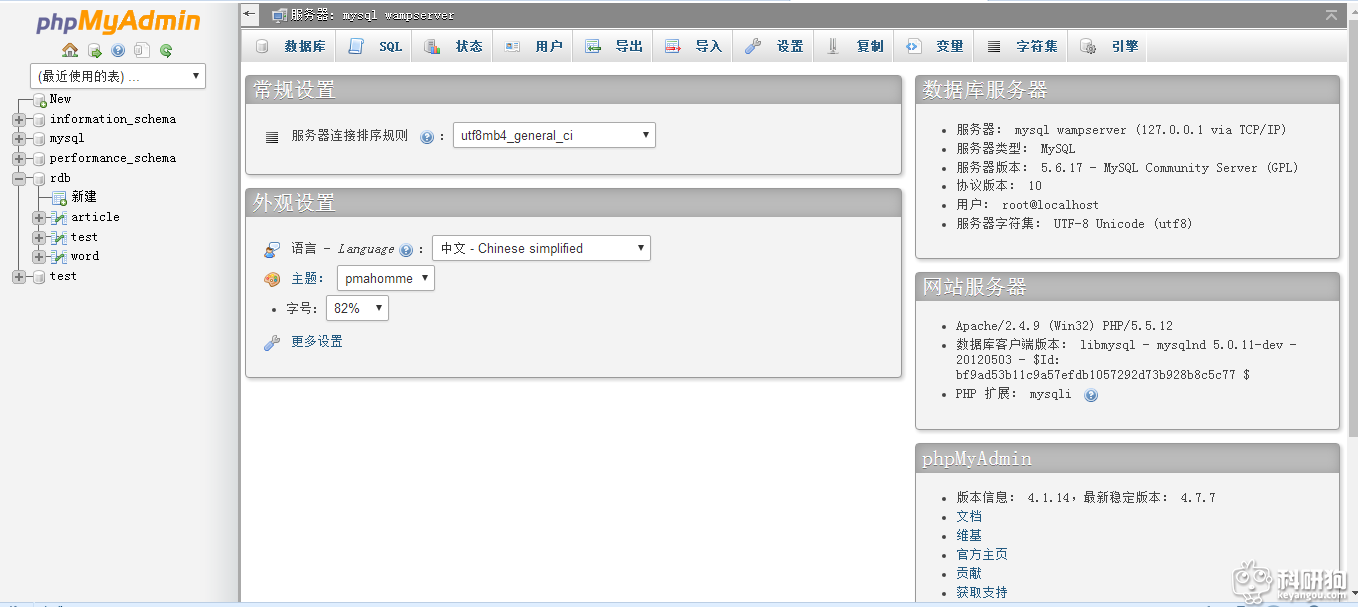Click the theme palette icon

pos(272,279)
